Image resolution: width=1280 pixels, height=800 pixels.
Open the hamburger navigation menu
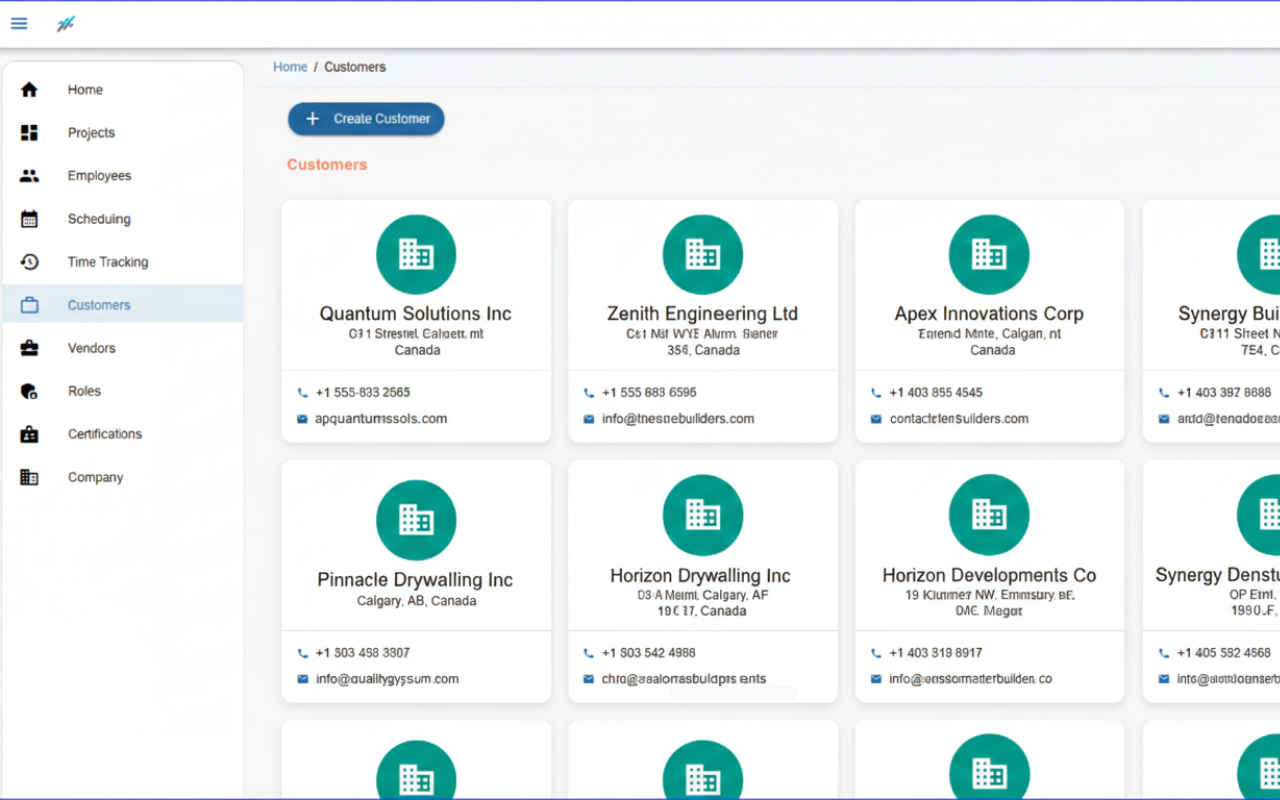[18, 23]
